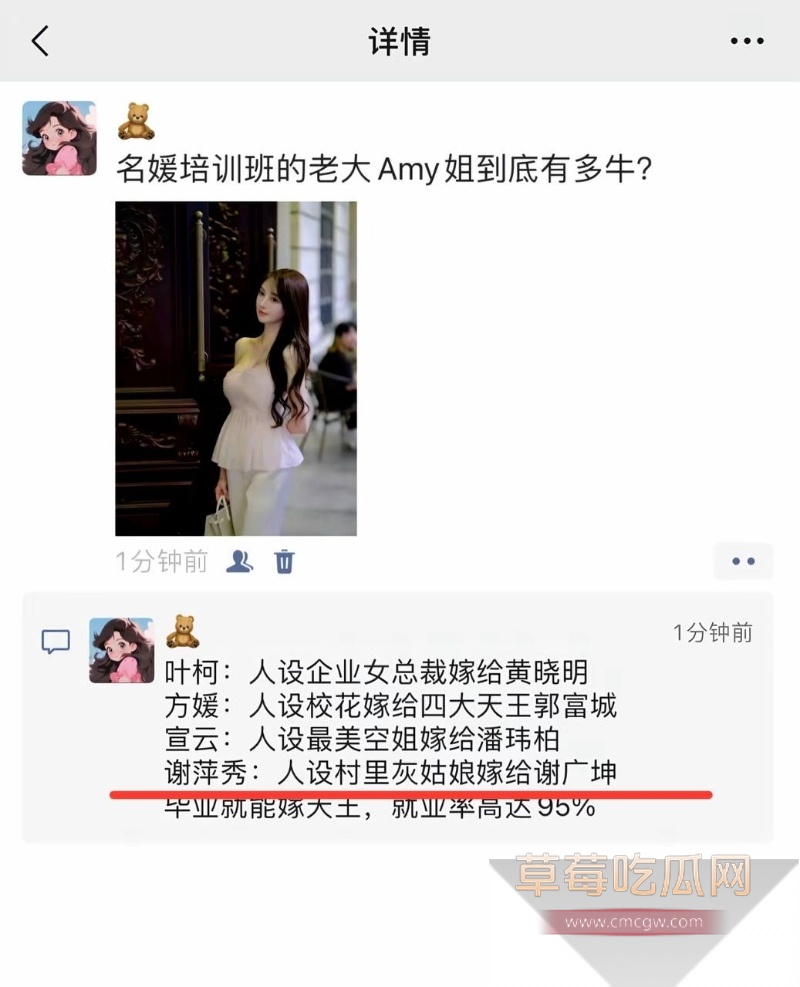Image resolution: width=800 pixels, height=987 pixels.
Task: Tap the teddy bear name above comment
Action: pos(183,632)
